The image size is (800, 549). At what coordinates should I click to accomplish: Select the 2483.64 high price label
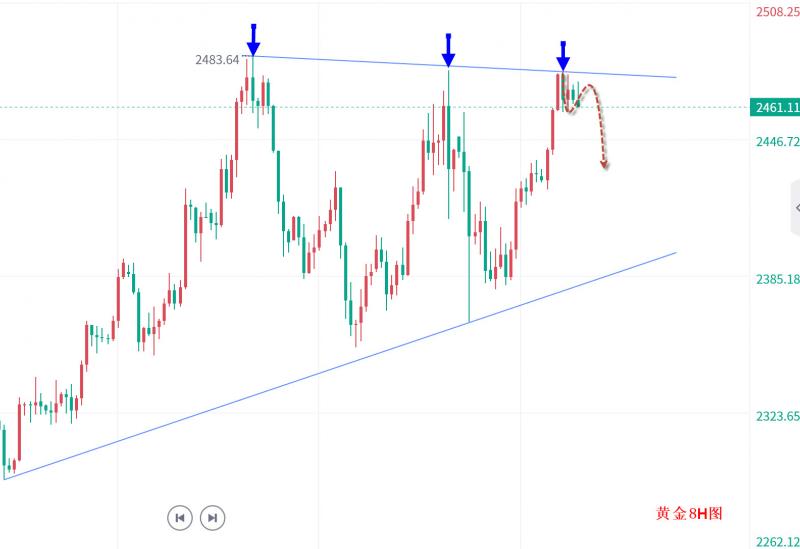coord(217,60)
